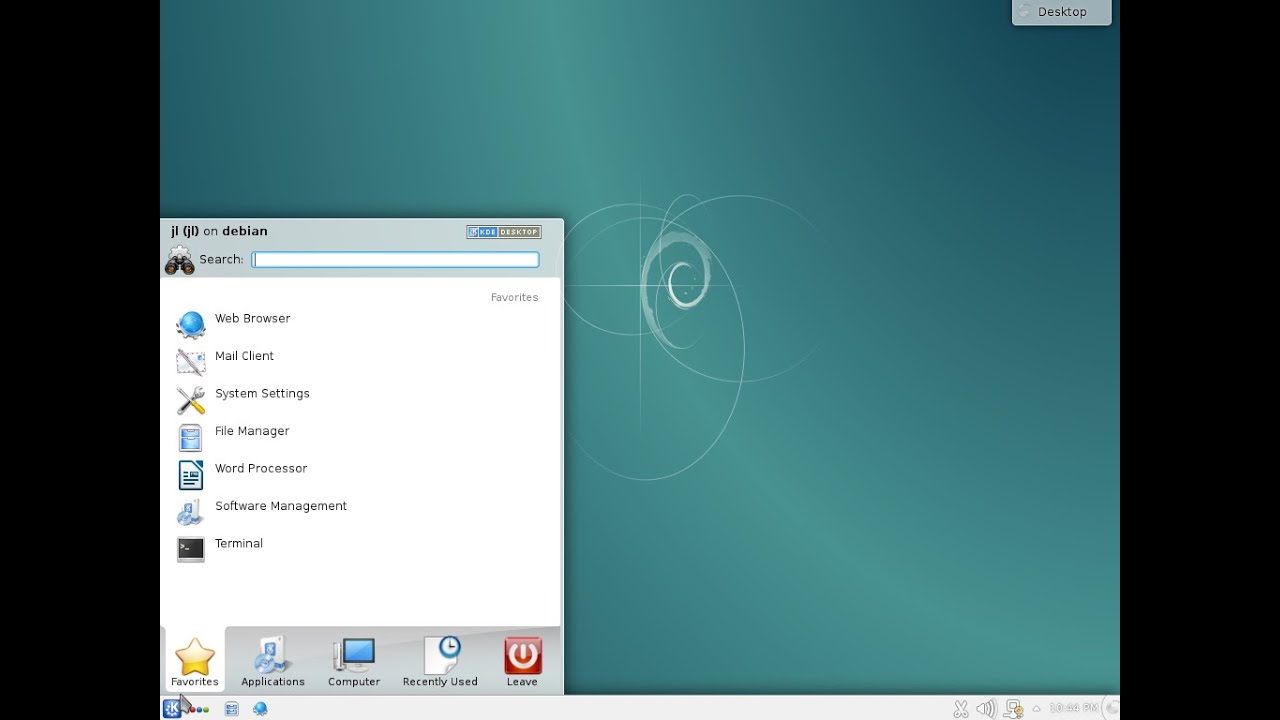Open the activities dots icon in panel
1280x720 pixels.
[200, 709]
